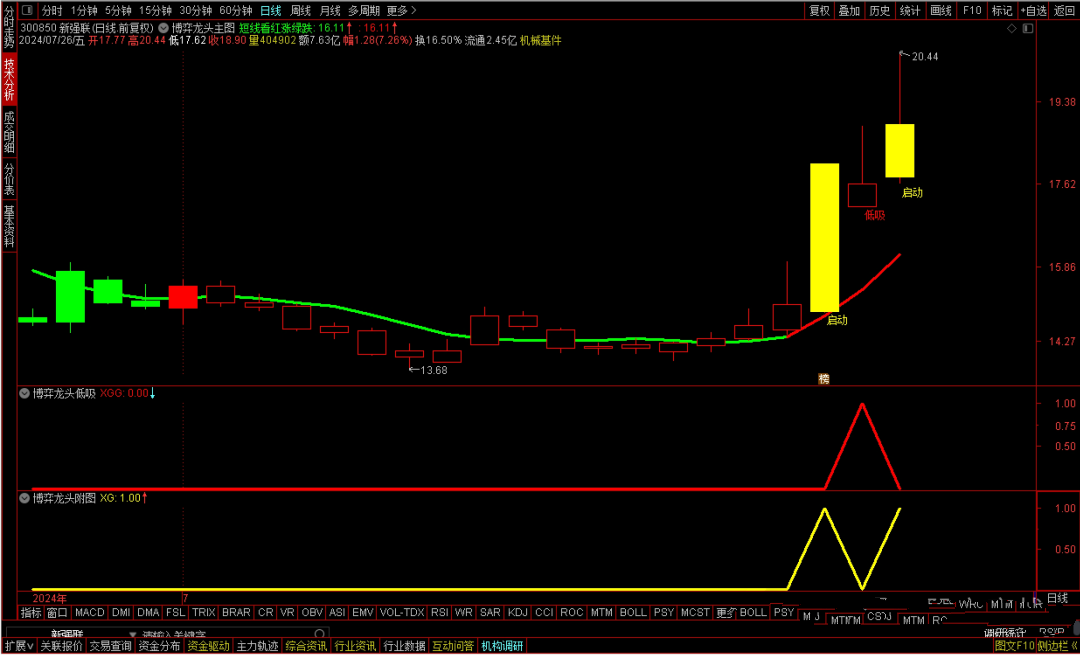Switch to 15分钟 period
This screenshot has width=1080, height=655.
coord(154,10)
